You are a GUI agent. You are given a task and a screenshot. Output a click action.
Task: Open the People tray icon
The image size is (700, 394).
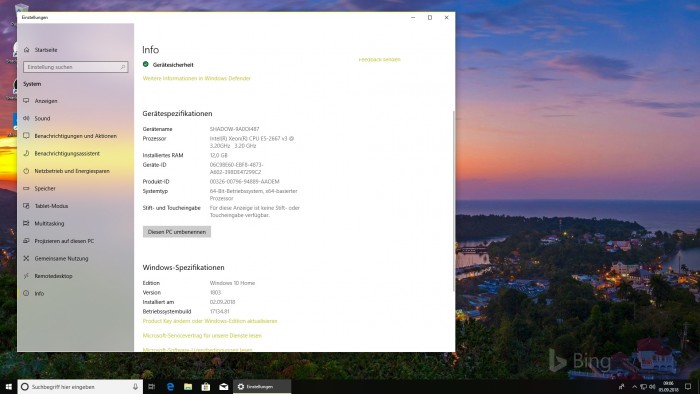(621, 387)
